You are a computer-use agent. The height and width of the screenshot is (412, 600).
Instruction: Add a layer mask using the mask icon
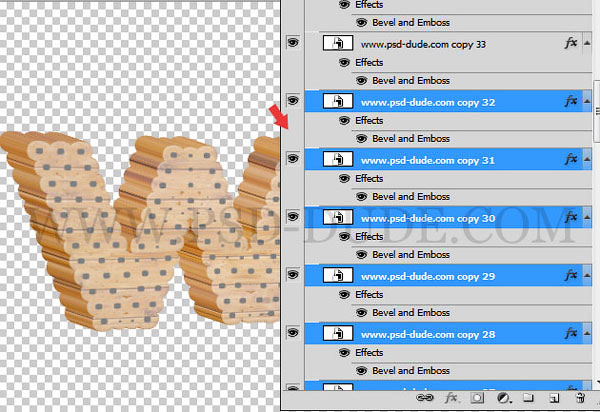pos(477,398)
